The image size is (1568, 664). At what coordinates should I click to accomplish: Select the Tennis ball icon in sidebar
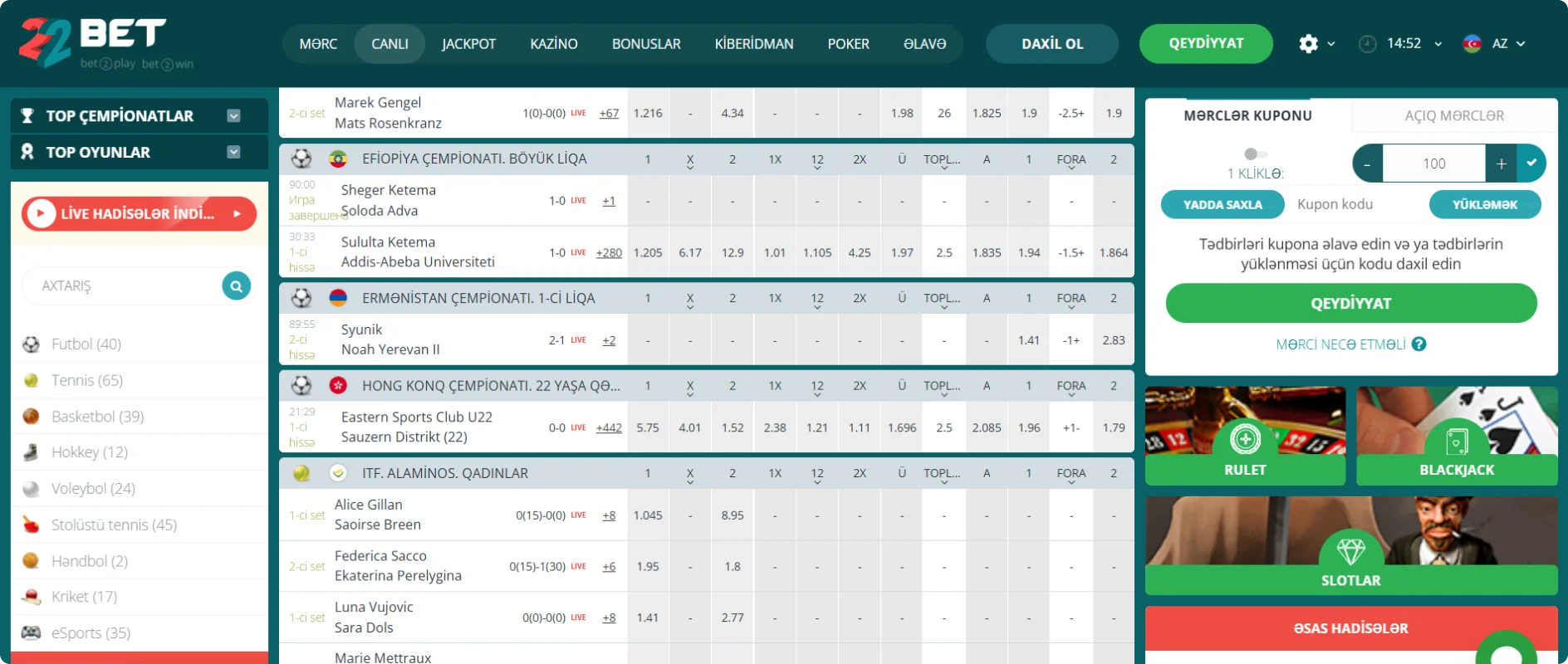click(x=31, y=380)
